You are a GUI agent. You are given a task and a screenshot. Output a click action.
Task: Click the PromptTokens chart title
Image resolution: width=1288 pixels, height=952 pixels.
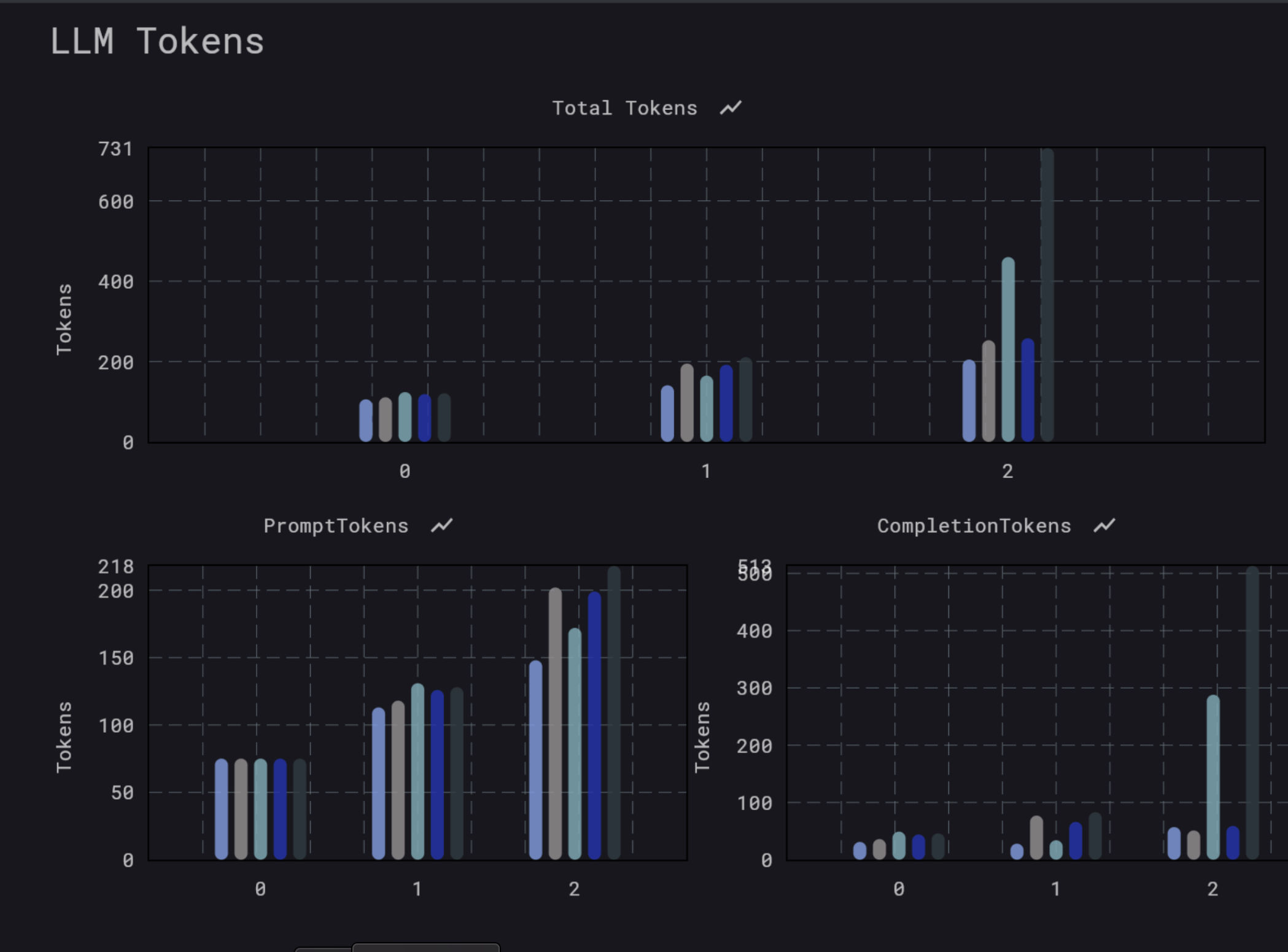click(x=336, y=526)
